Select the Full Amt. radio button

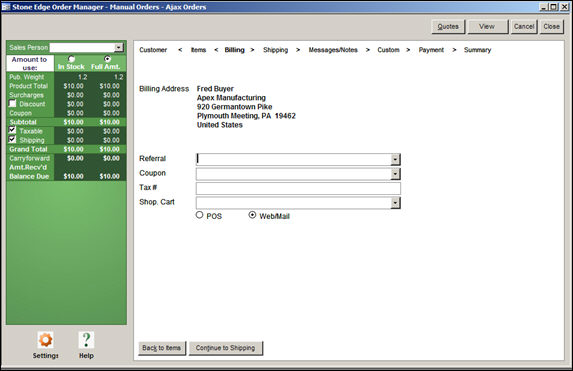107,58
